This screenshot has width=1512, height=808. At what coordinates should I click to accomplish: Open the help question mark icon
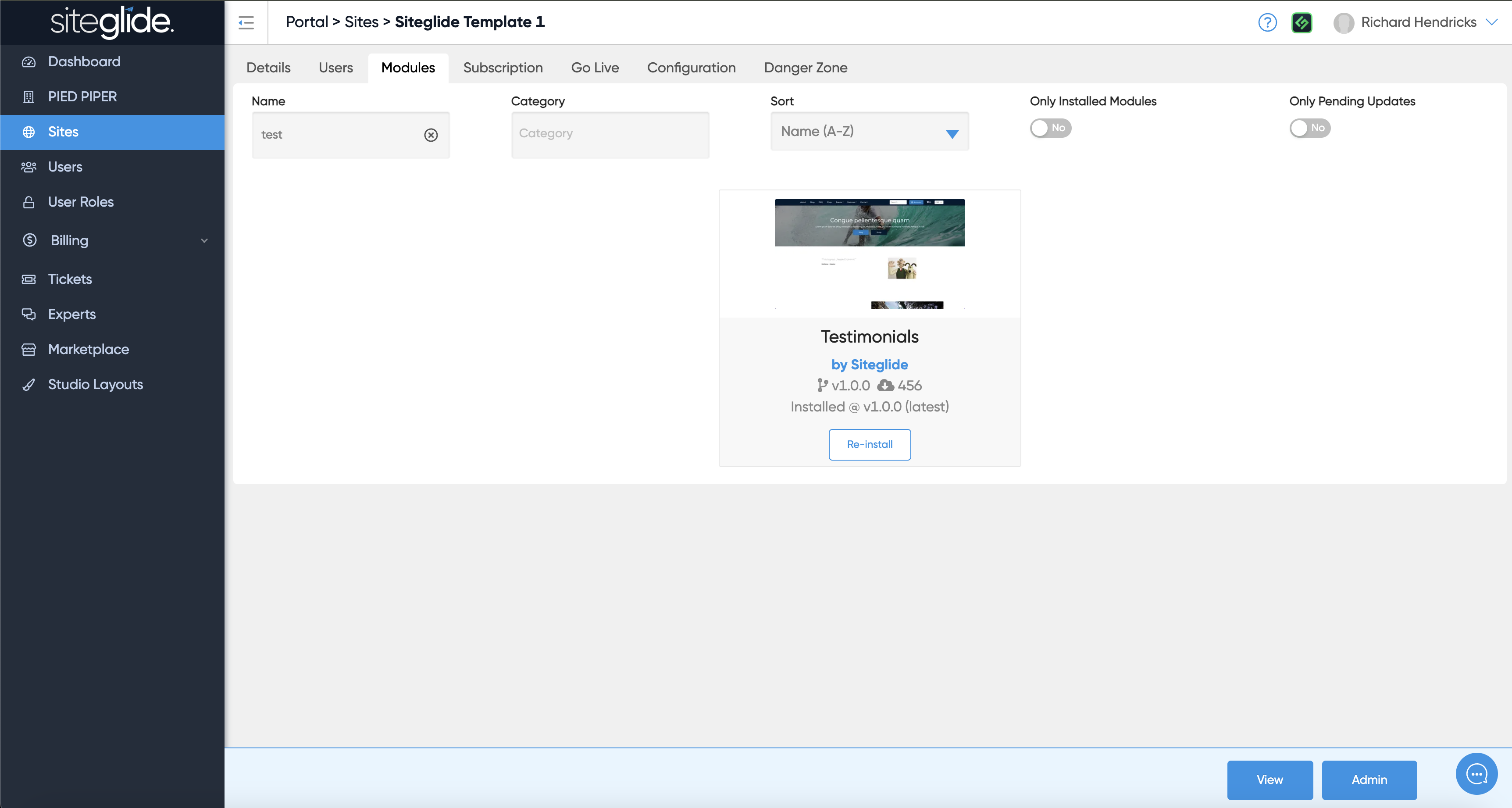tap(1267, 22)
